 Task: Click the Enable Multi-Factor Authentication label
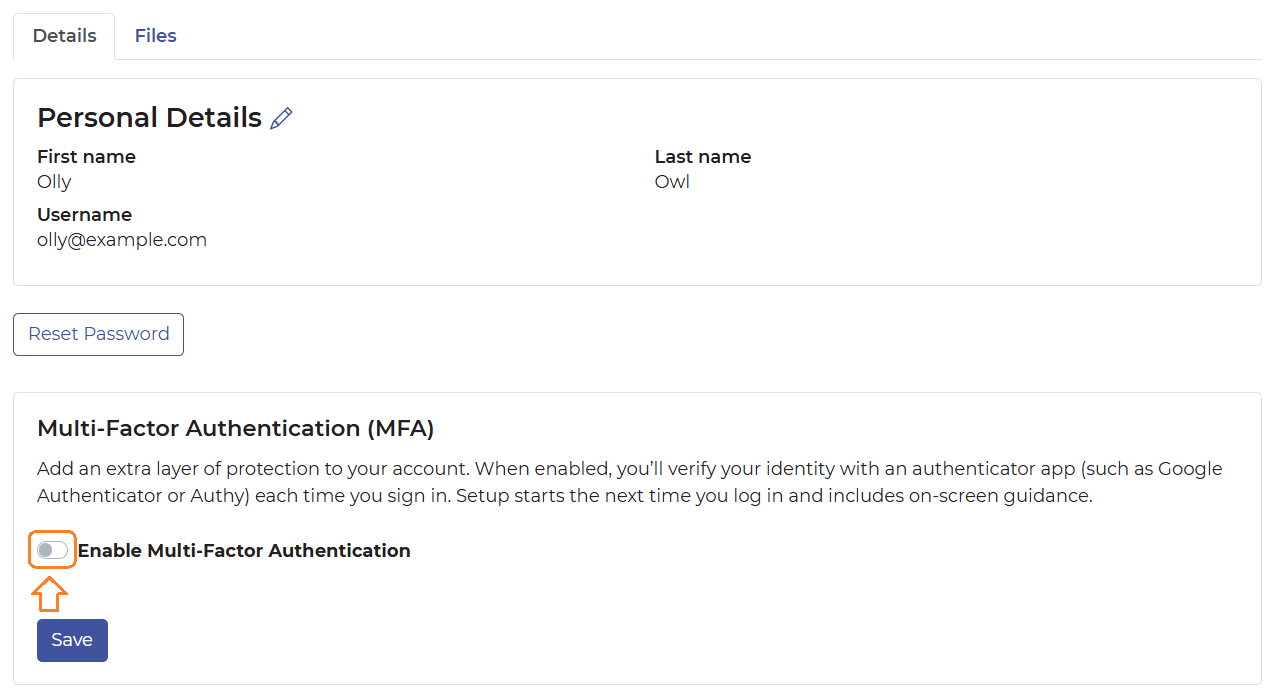[x=244, y=550]
